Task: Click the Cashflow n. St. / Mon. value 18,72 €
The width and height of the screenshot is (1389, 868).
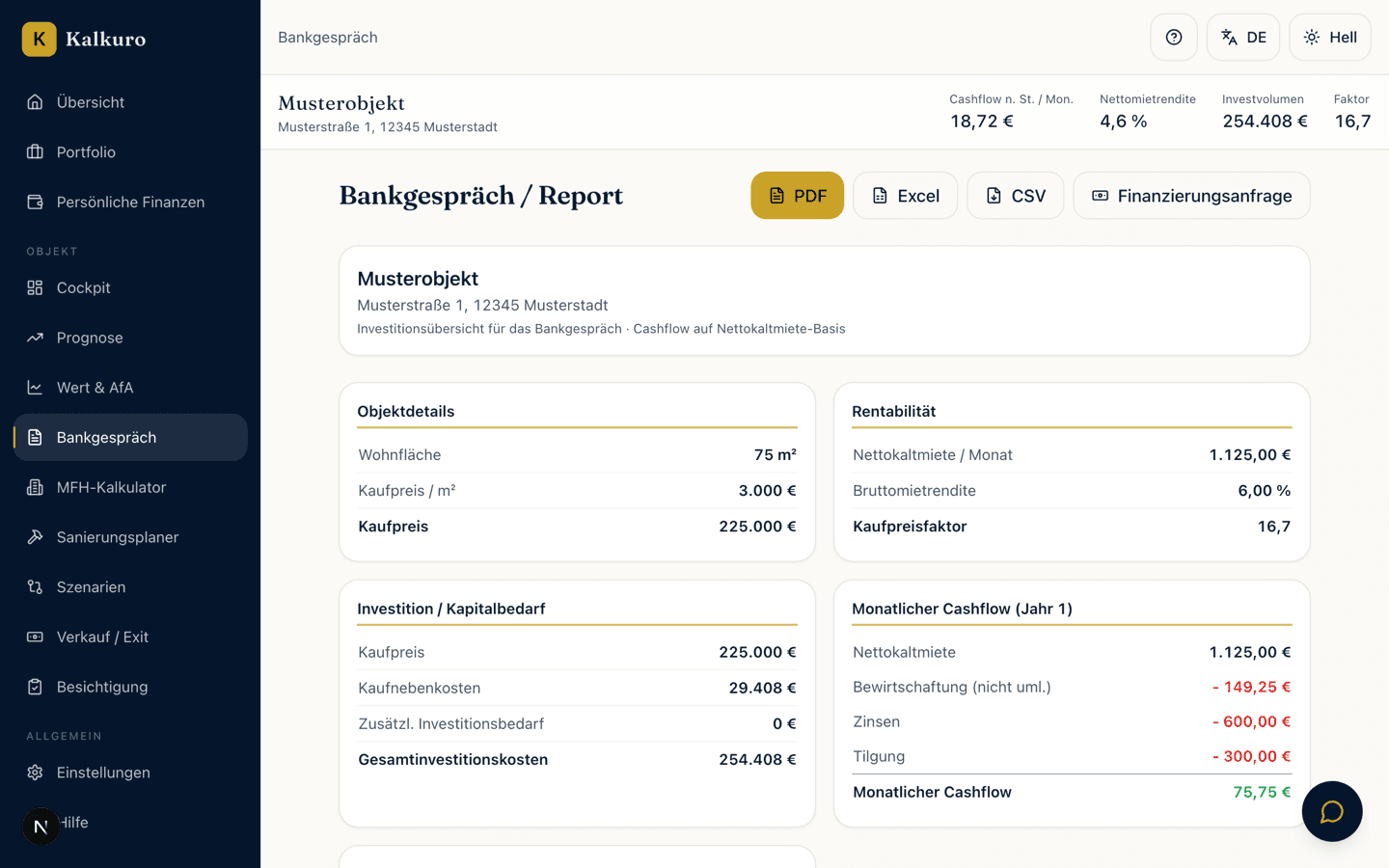Action: 982,122
